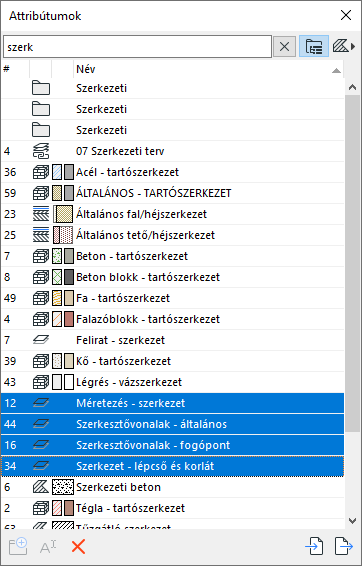Image resolution: width=362 pixels, height=566 pixels.
Task: Click the red-brown swatch of 'Falazóblokk - tartószerkezet'
Action: pyautogui.click(x=69, y=319)
